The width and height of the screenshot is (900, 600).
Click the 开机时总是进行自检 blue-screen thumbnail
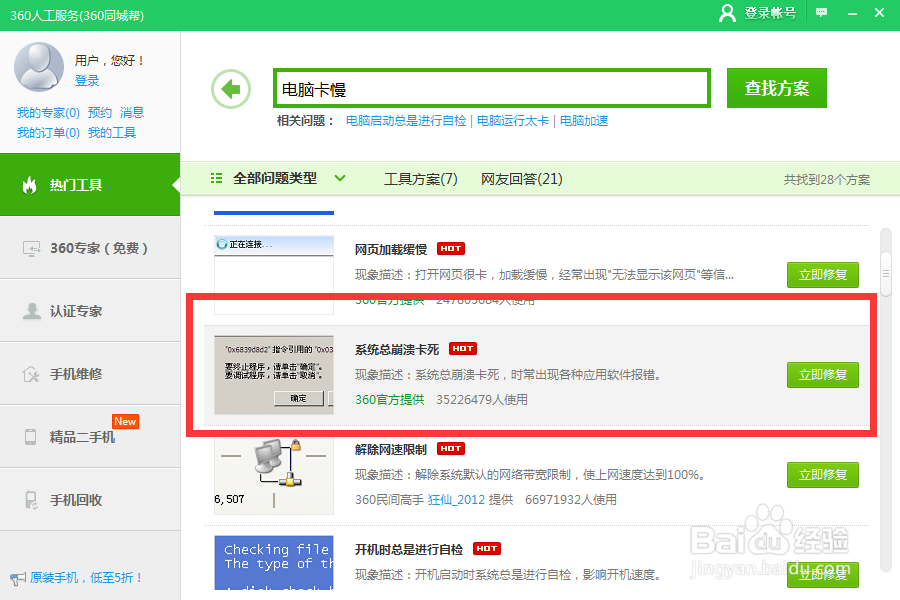[274, 563]
